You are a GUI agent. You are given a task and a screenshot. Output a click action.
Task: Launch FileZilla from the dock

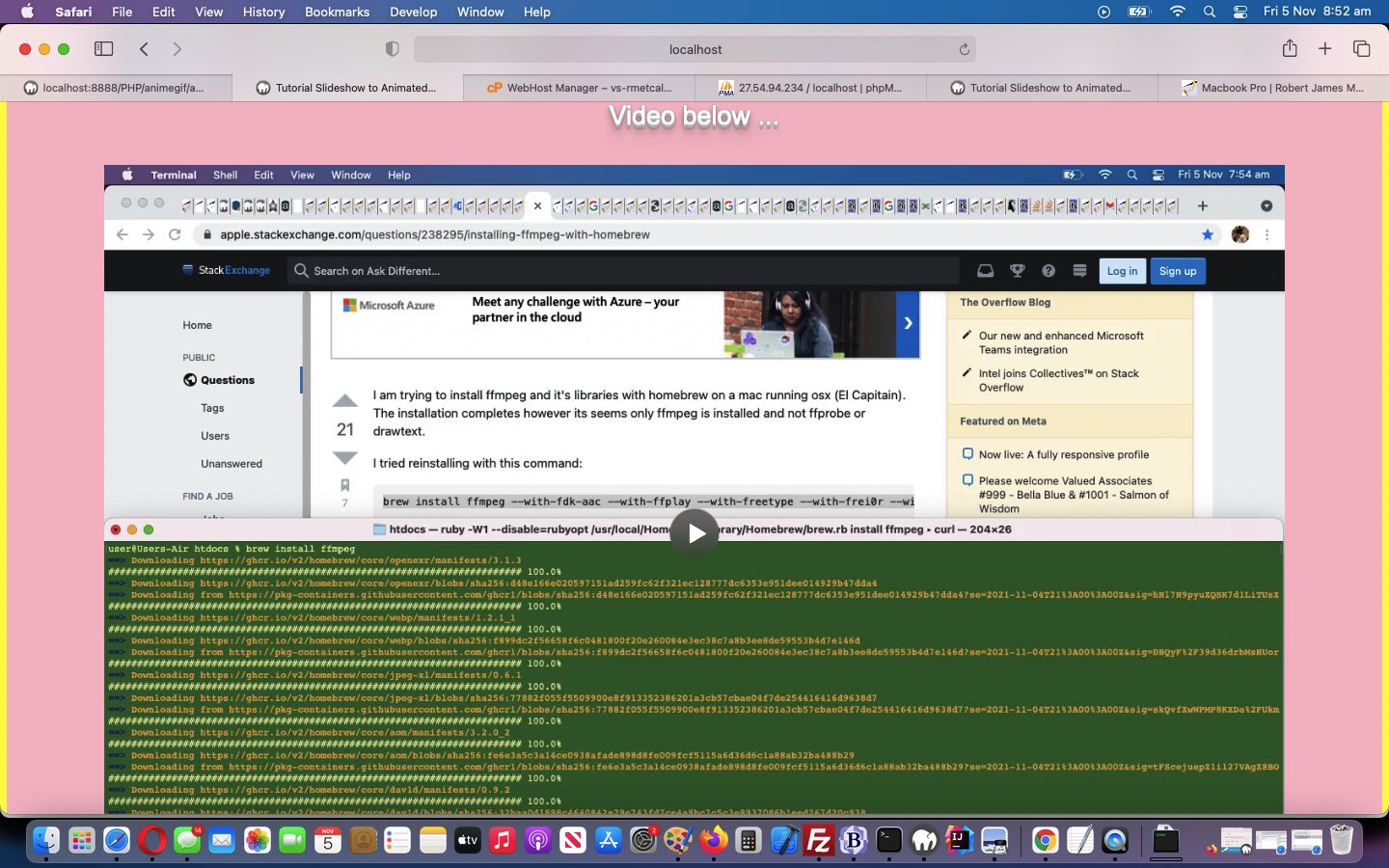tap(818, 841)
